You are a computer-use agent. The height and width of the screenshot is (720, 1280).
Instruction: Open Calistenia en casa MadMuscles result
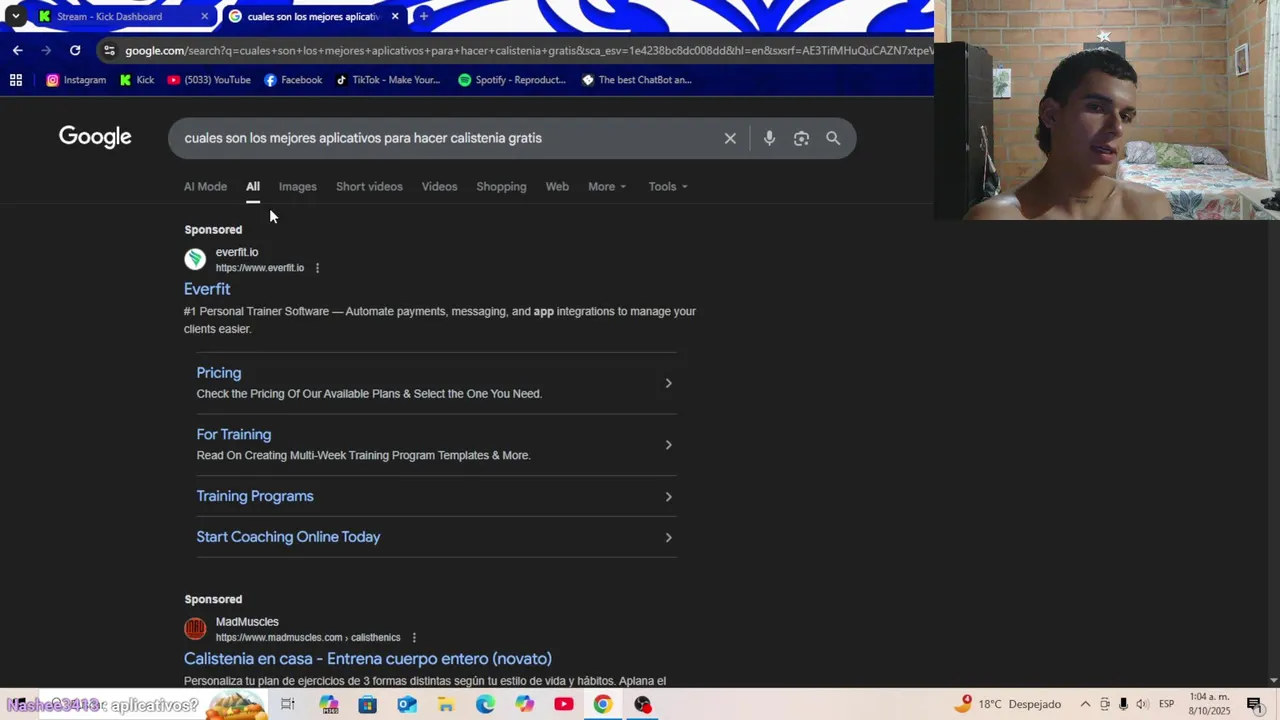coord(368,659)
